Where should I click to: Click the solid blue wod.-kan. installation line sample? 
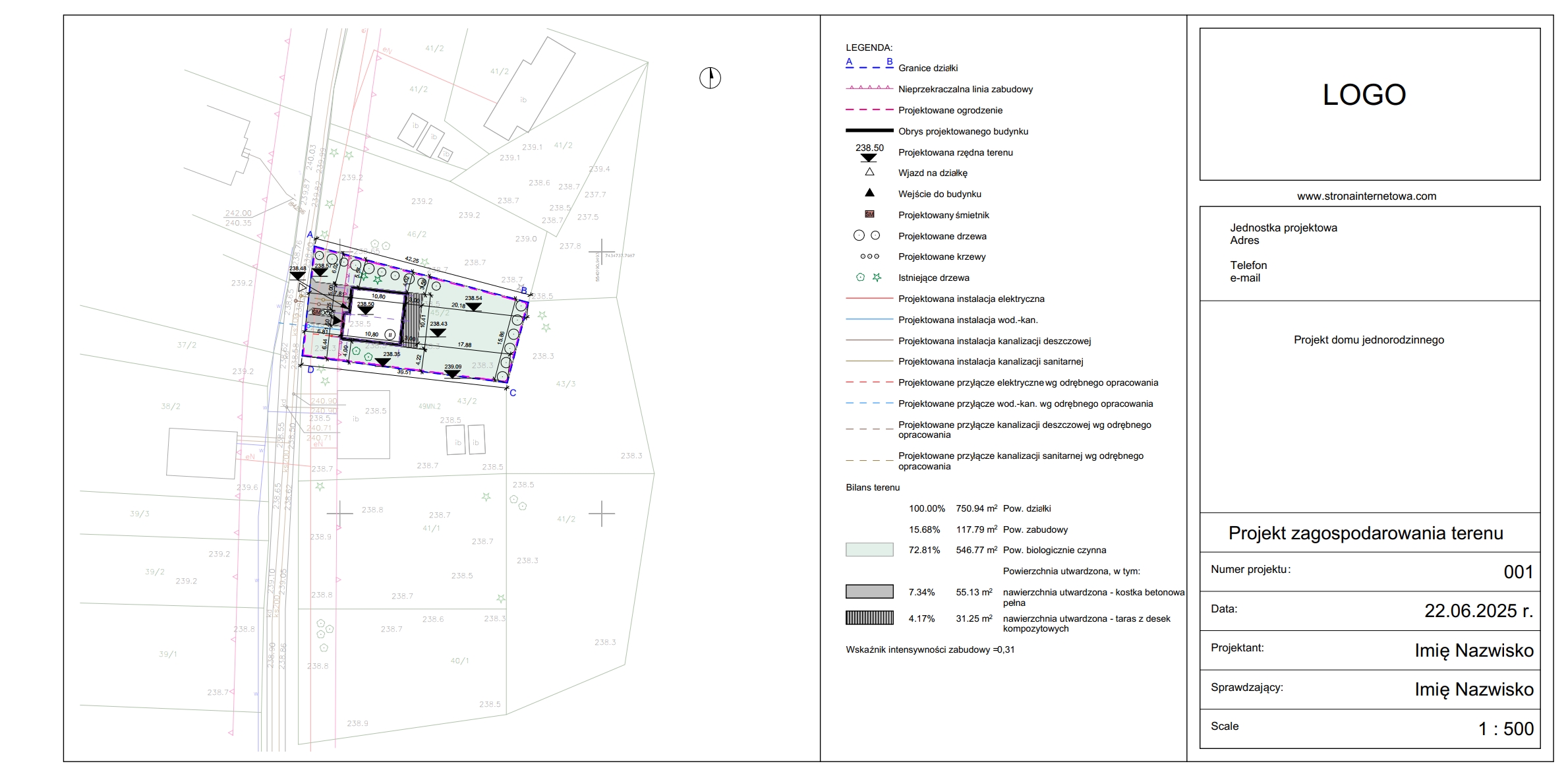[x=869, y=319]
